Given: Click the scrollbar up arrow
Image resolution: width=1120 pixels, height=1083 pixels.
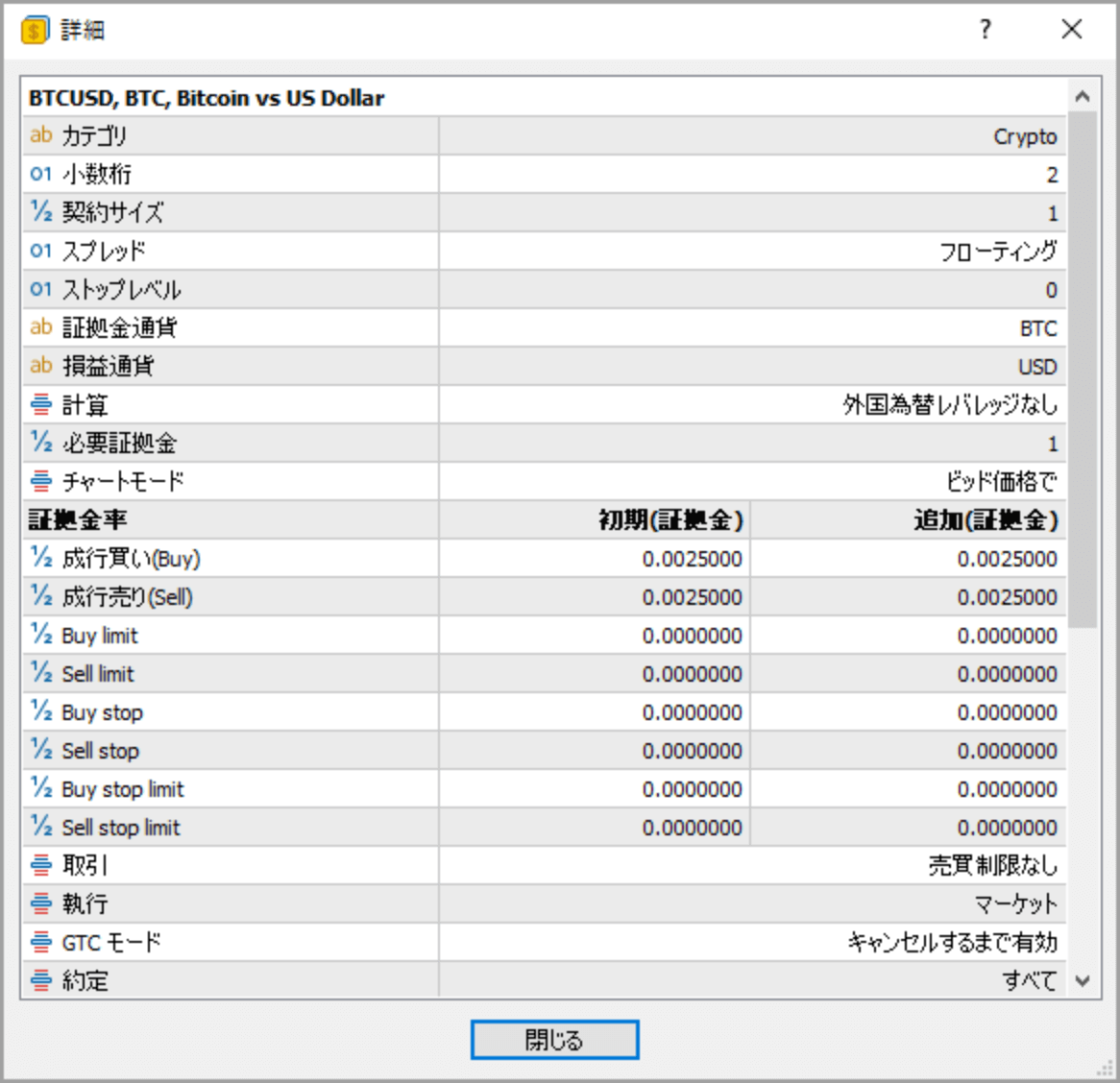Looking at the screenshot, I should click(1083, 96).
